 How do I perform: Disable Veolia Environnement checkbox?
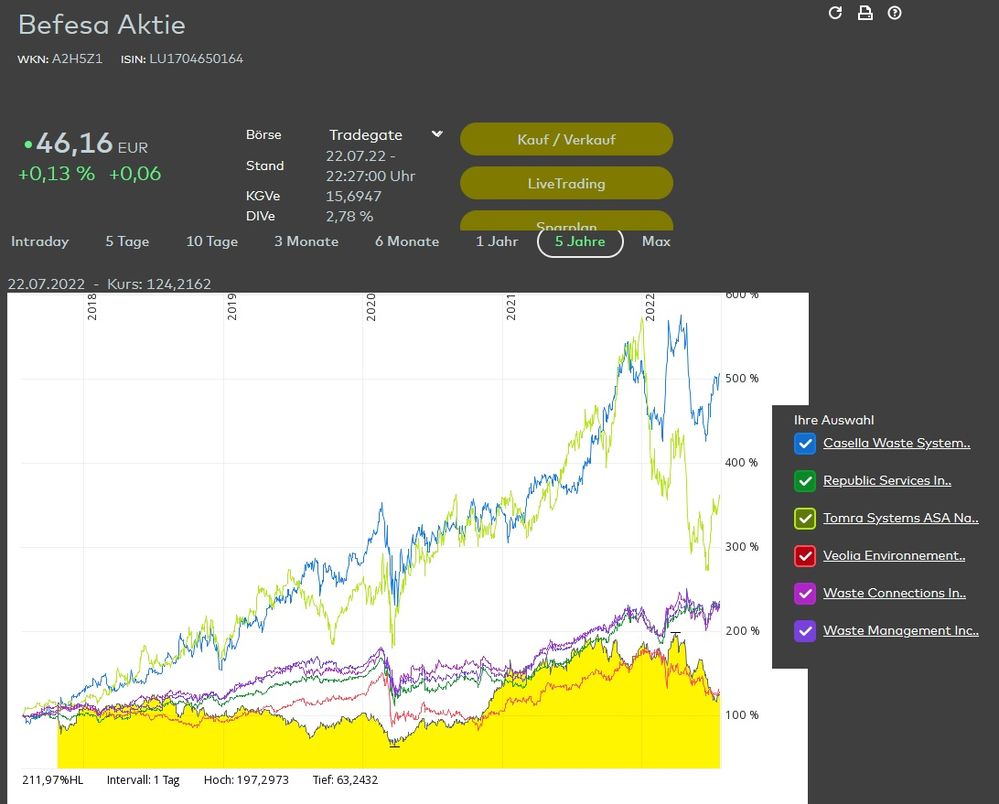coord(805,556)
